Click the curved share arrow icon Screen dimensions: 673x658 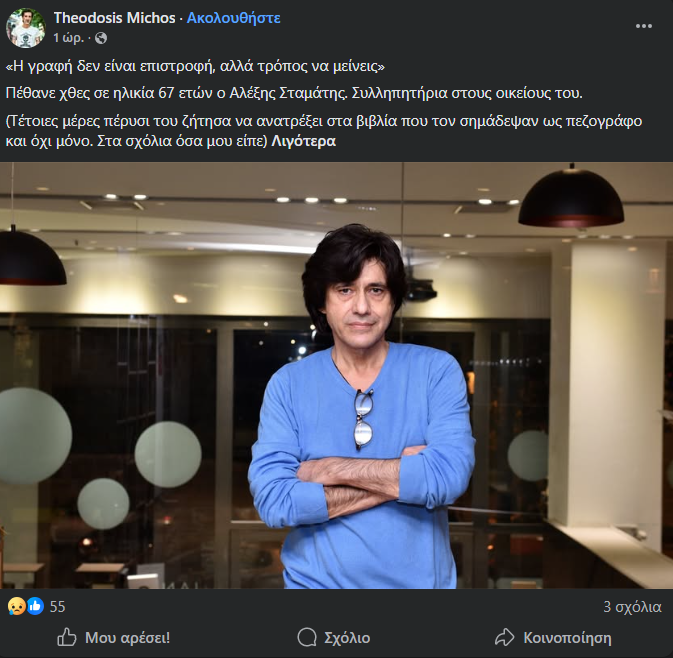click(504, 638)
